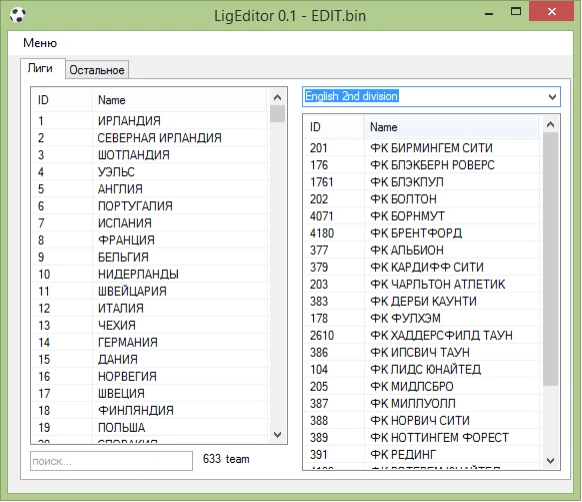Sort countries by the ID column header
Viewport: 582px width, 502px height.
coord(62,100)
